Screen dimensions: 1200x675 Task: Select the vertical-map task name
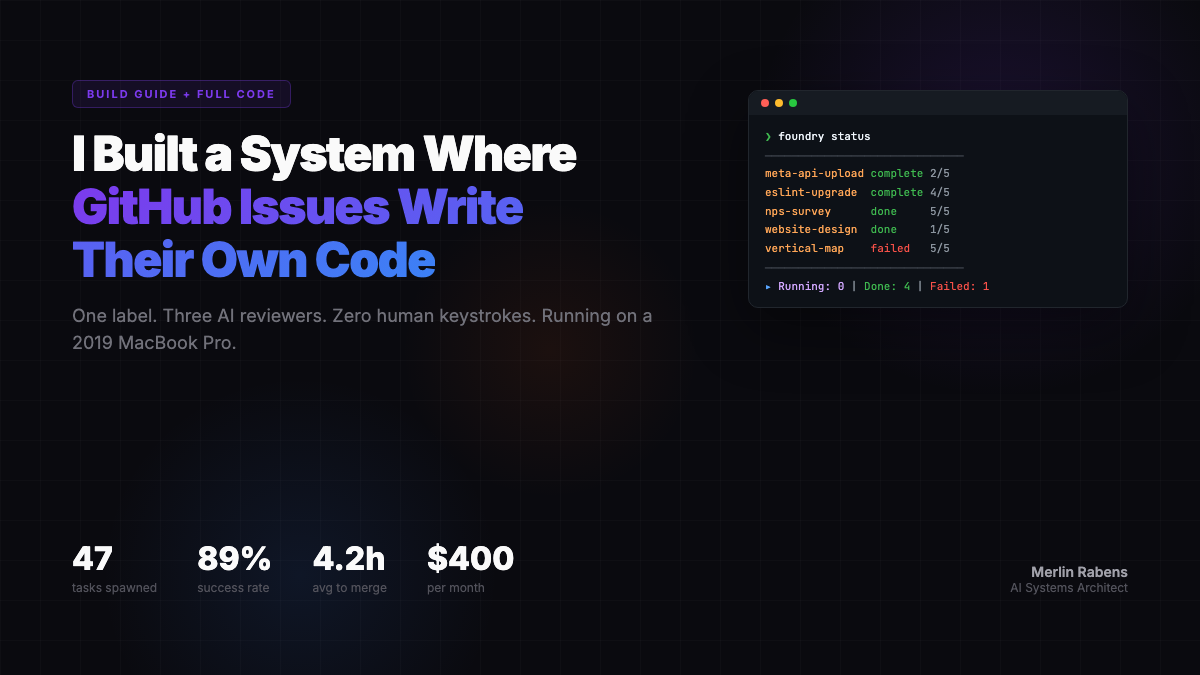tap(804, 248)
